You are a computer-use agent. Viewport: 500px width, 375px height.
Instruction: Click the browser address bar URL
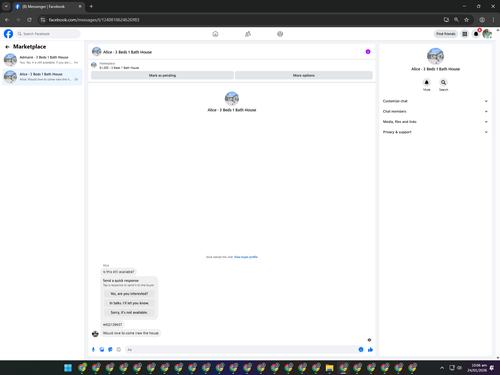click(94, 20)
